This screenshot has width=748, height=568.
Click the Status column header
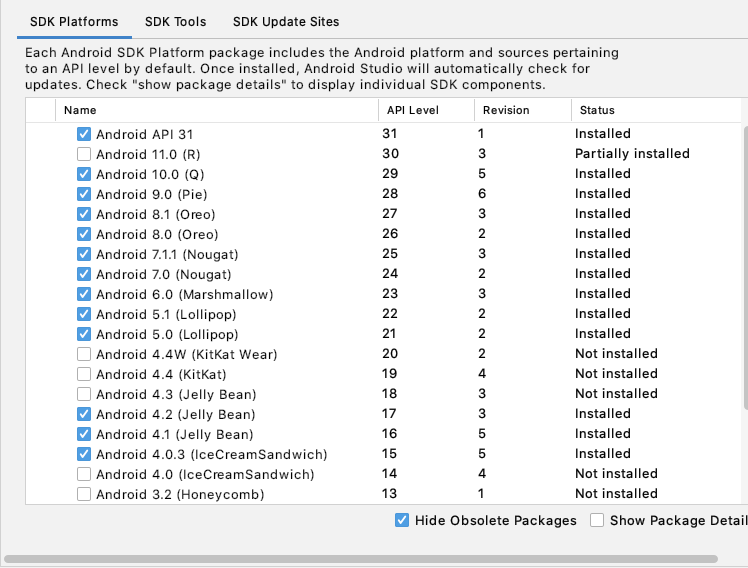(x=596, y=110)
